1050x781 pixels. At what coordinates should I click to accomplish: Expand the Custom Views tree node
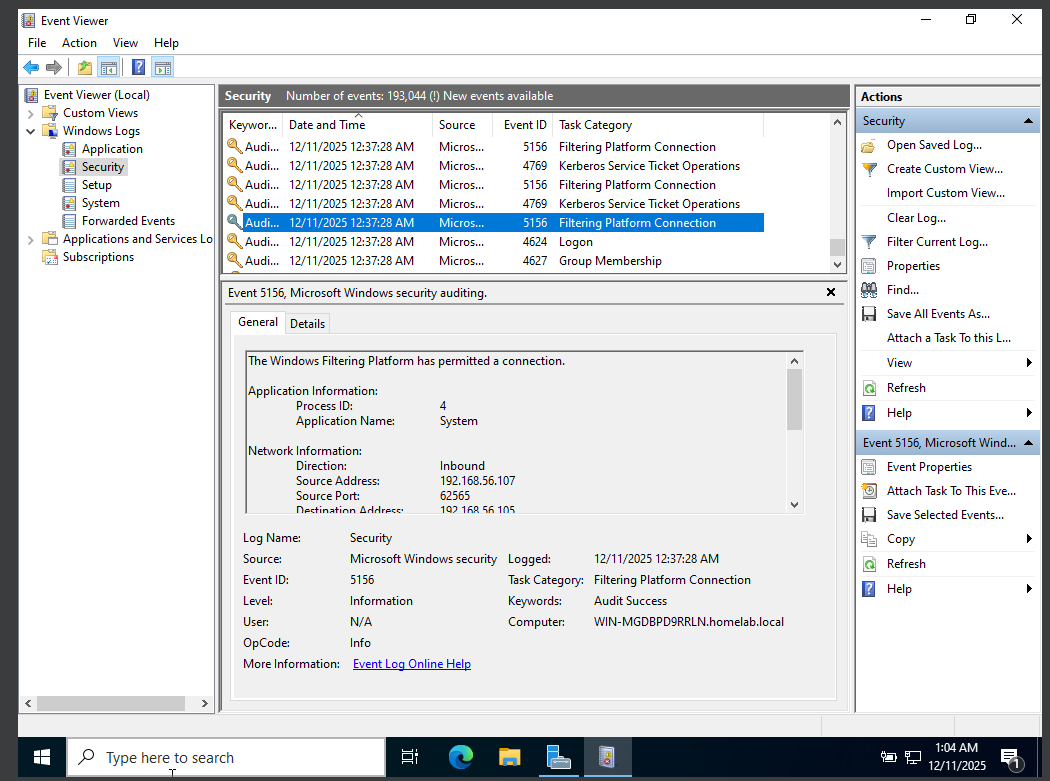[x=30, y=113]
